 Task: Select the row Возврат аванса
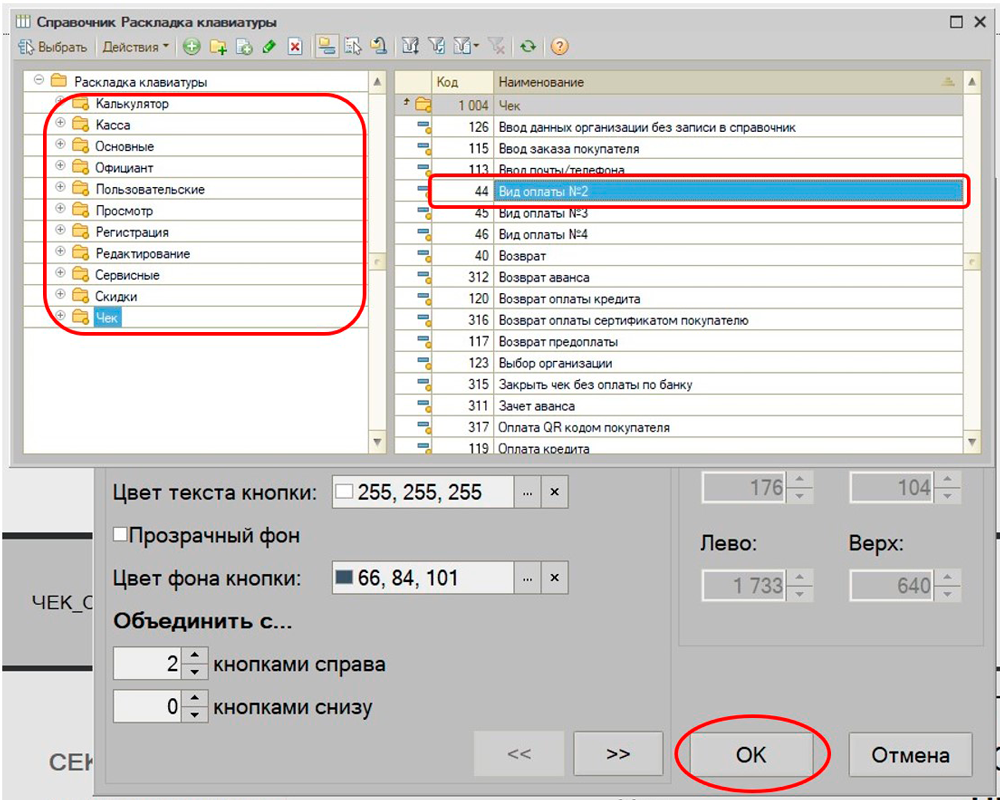click(x=544, y=277)
